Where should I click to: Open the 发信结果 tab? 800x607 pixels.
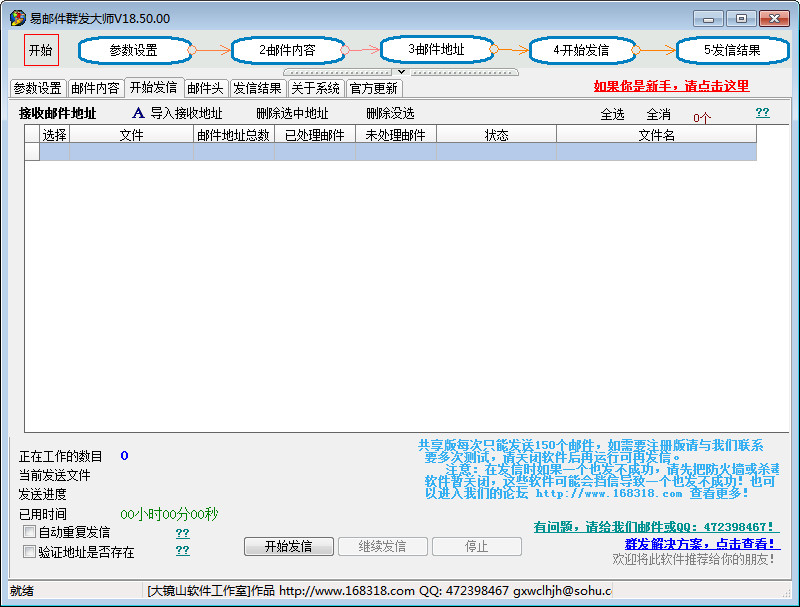257,88
